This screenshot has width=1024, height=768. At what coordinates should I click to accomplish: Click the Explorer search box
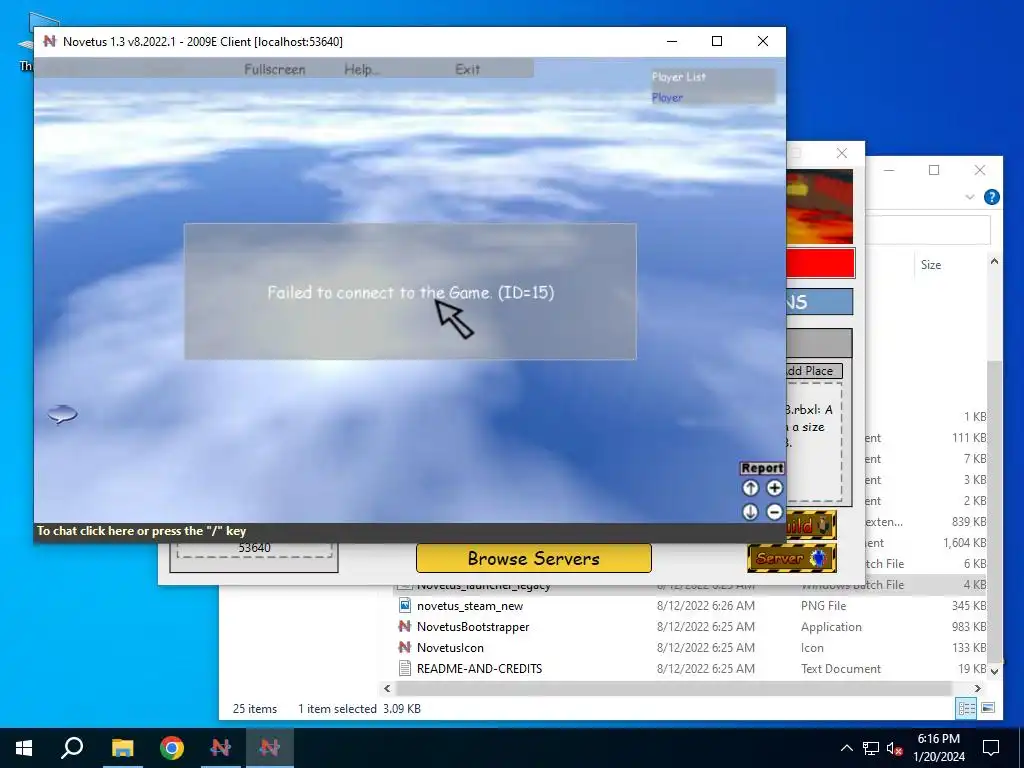click(928, 230)
